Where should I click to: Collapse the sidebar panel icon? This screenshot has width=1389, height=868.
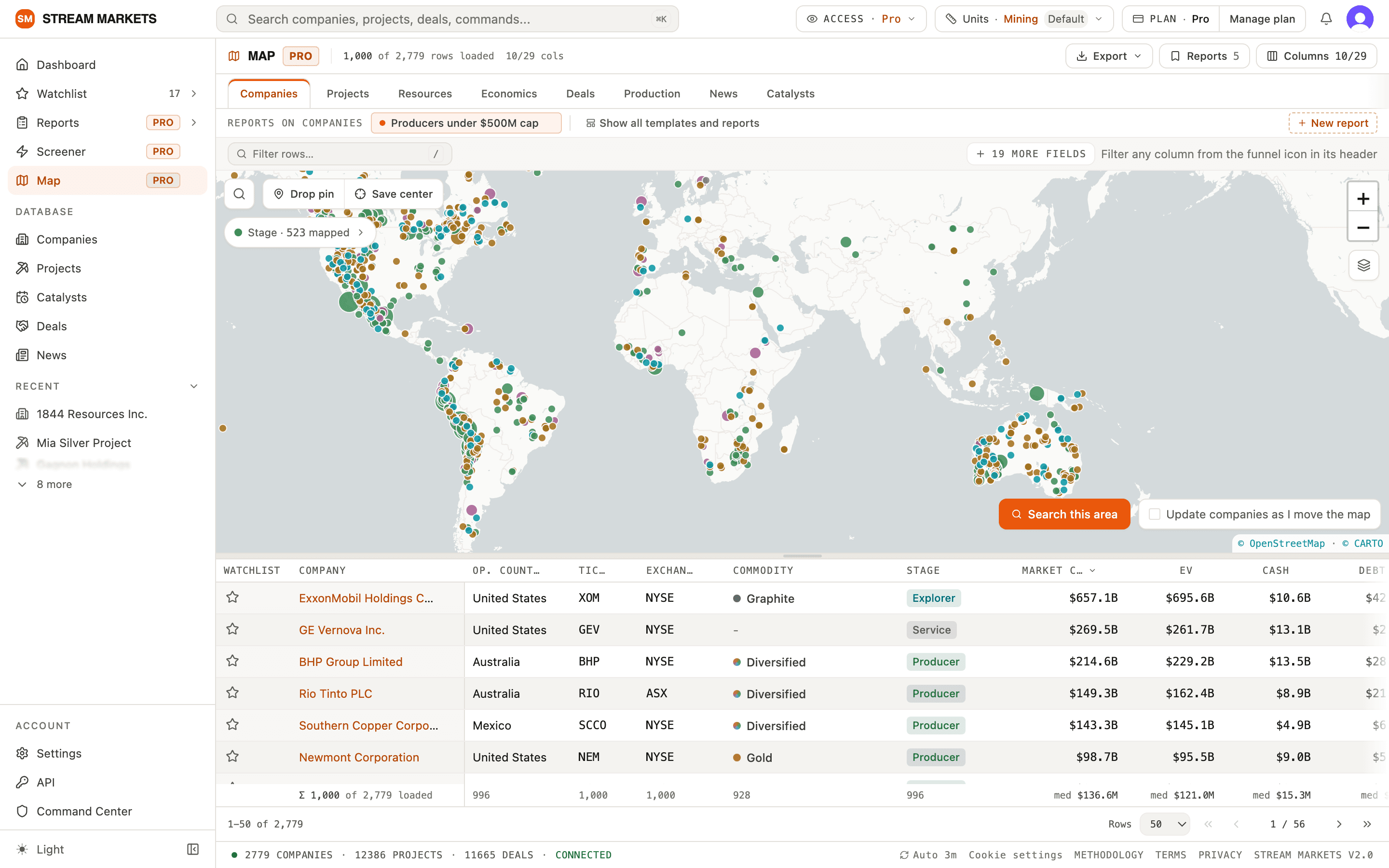[193, 849]
